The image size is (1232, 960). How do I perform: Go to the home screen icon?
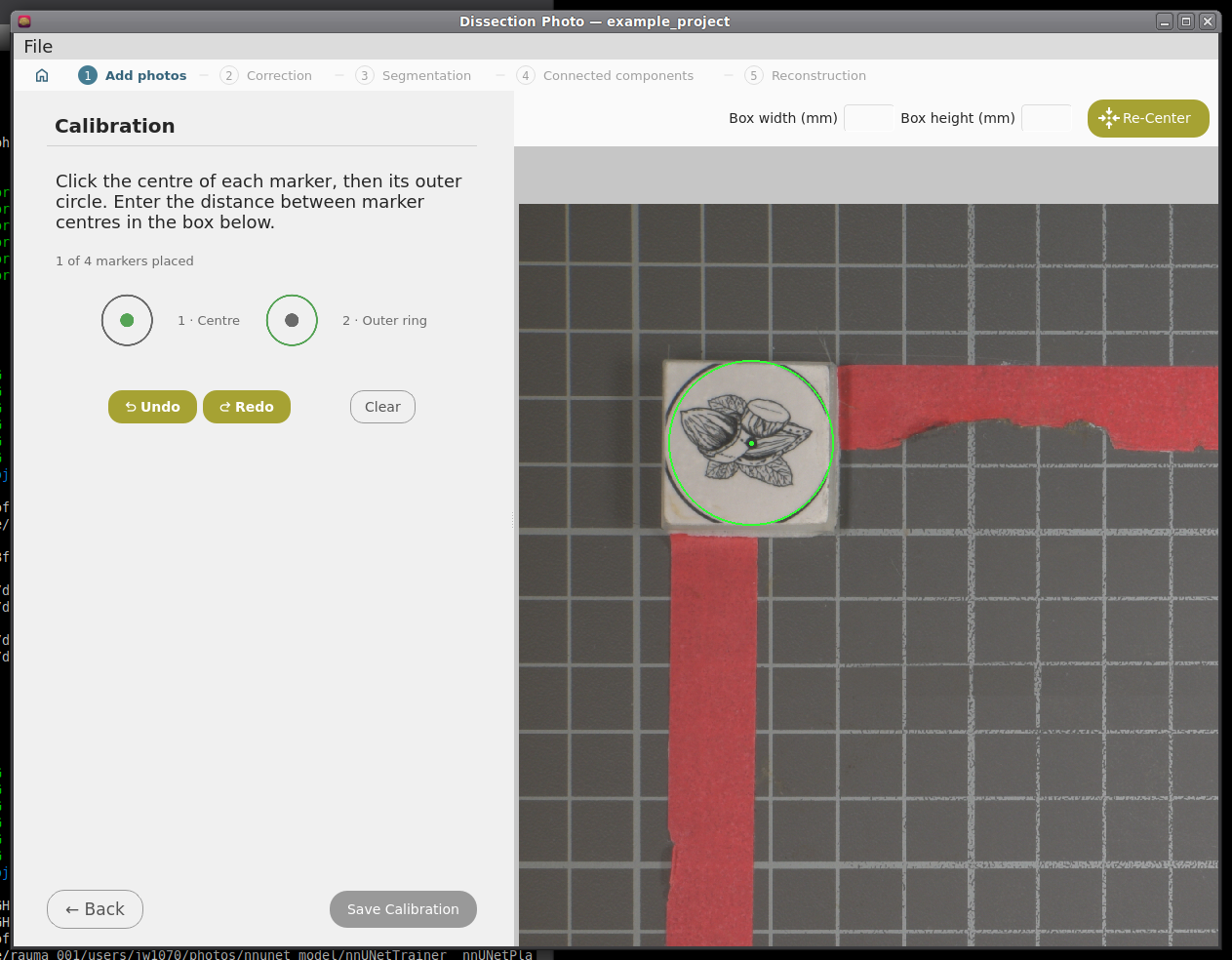tap(42, 75)
